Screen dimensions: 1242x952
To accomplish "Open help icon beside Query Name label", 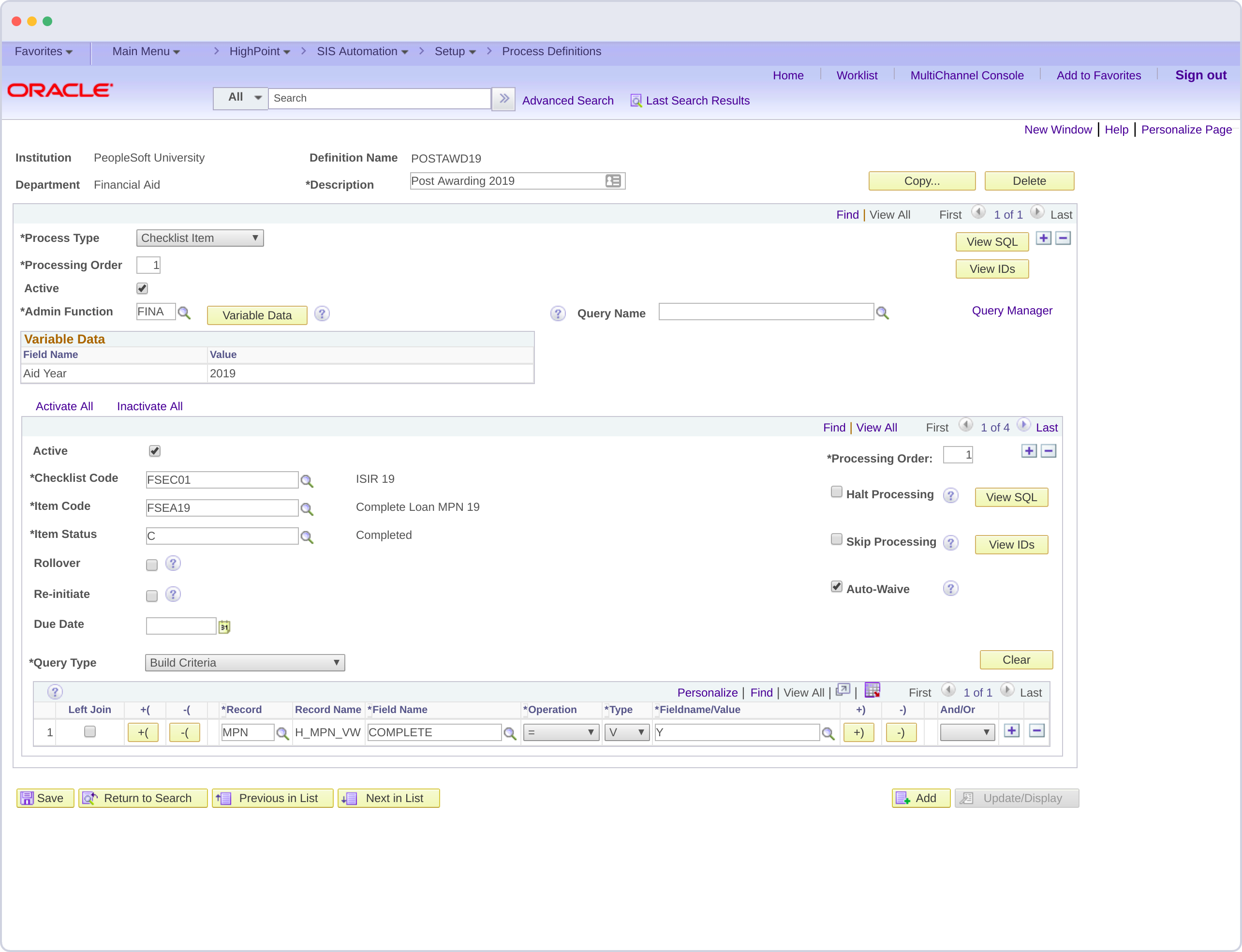I will (558, 313).
